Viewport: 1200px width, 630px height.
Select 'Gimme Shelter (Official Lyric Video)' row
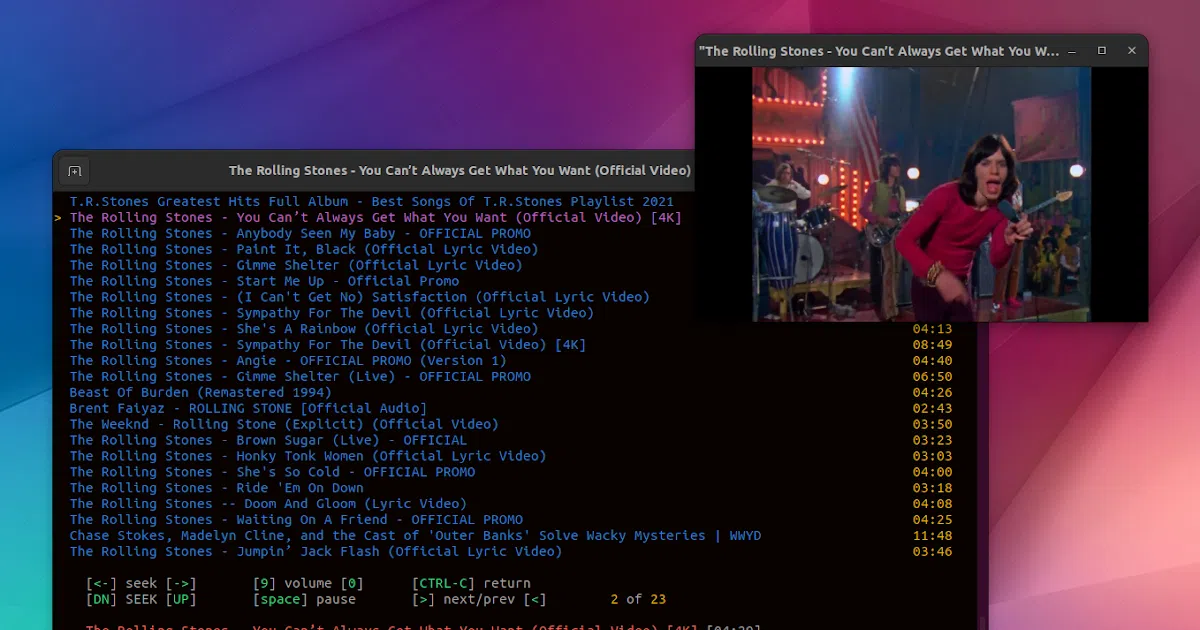pos(296,266)
